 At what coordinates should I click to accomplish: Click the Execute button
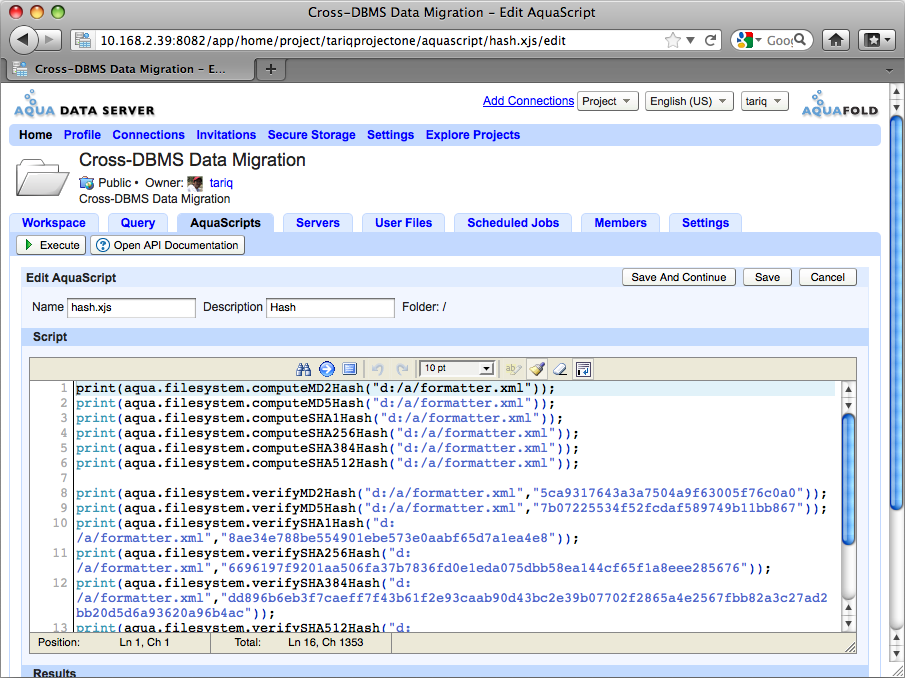click(51, 245)
